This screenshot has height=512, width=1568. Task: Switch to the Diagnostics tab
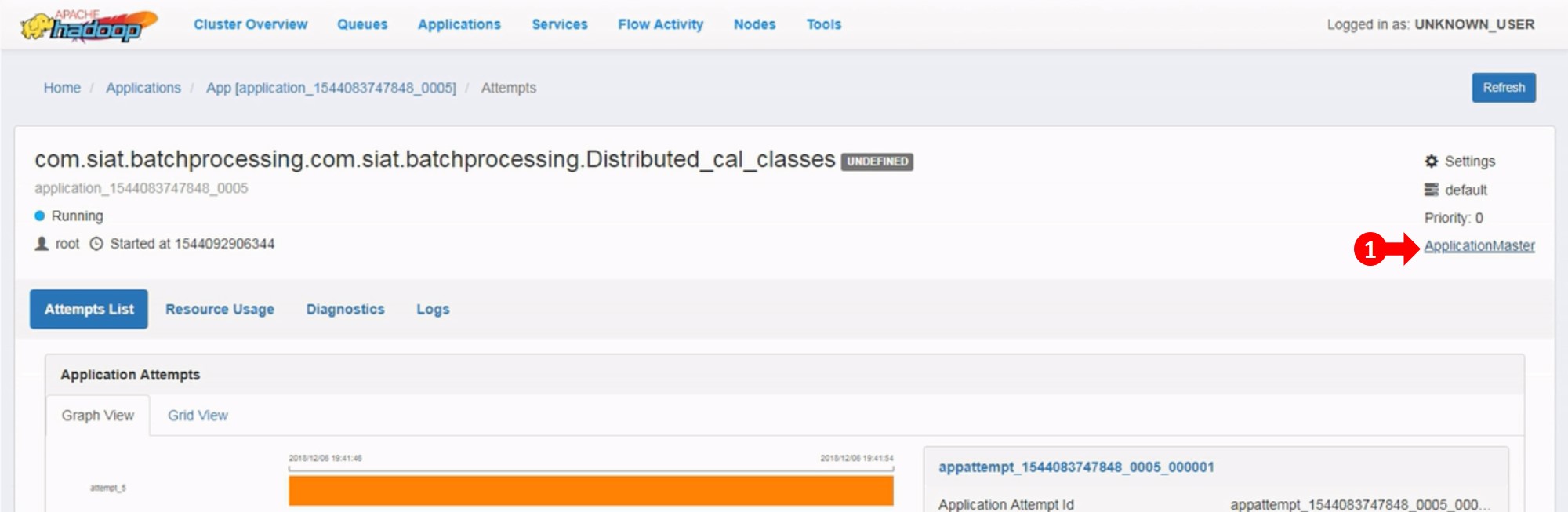(x=345, y=309)
